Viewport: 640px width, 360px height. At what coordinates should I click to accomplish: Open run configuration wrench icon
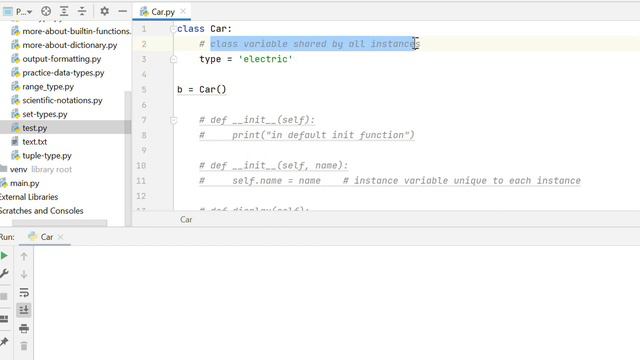[x=4, y=273]
